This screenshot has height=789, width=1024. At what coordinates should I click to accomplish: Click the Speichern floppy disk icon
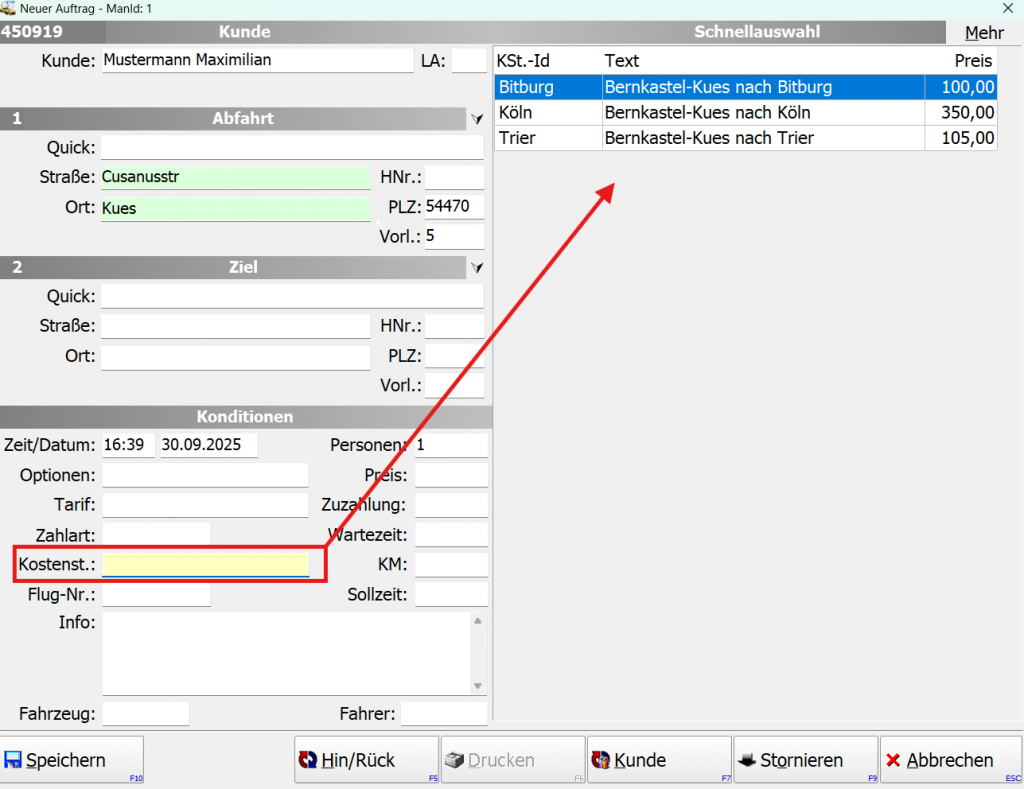tap(14, 761)
